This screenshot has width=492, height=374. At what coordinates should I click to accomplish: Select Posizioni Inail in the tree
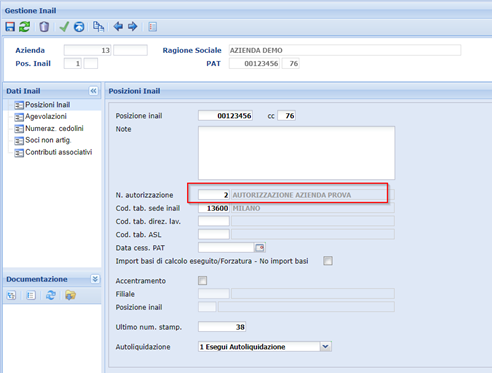(x=47, y=105)
